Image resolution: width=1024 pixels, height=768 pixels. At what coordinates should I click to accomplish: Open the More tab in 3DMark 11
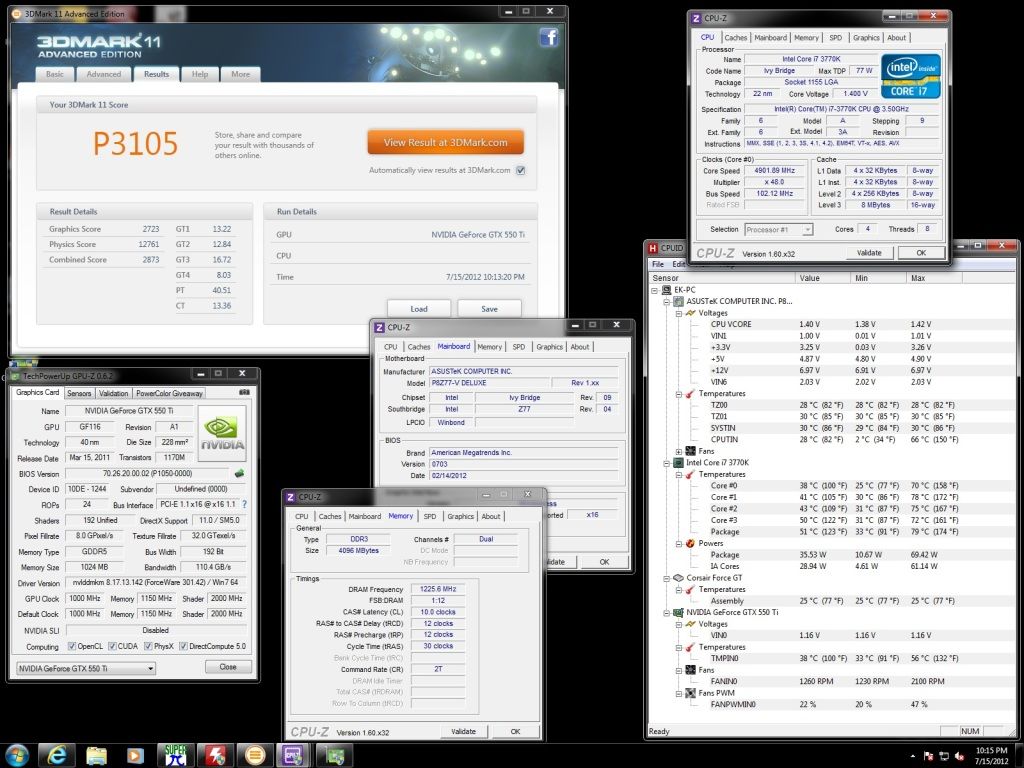[240, 74]
